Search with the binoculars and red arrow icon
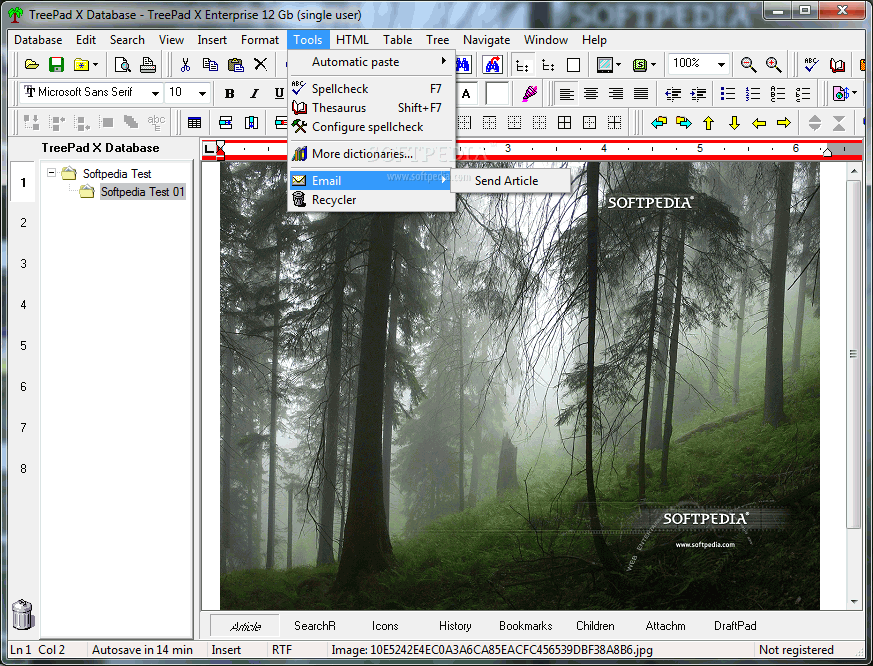 click(493, 65)
